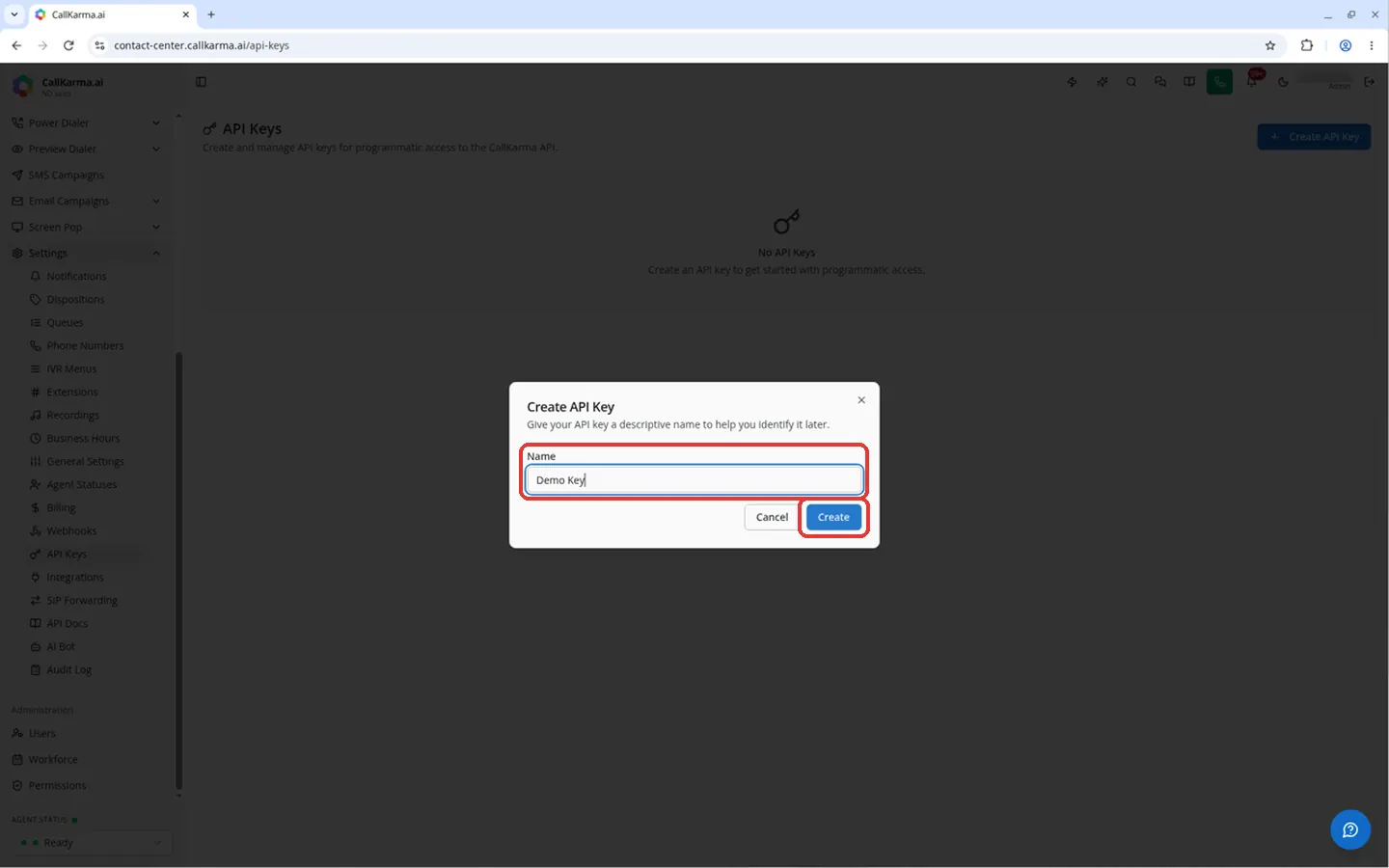The height and width of the screenshot is (868, 1389).
Task: Open the search magnifier in header
Action: 1131,82
